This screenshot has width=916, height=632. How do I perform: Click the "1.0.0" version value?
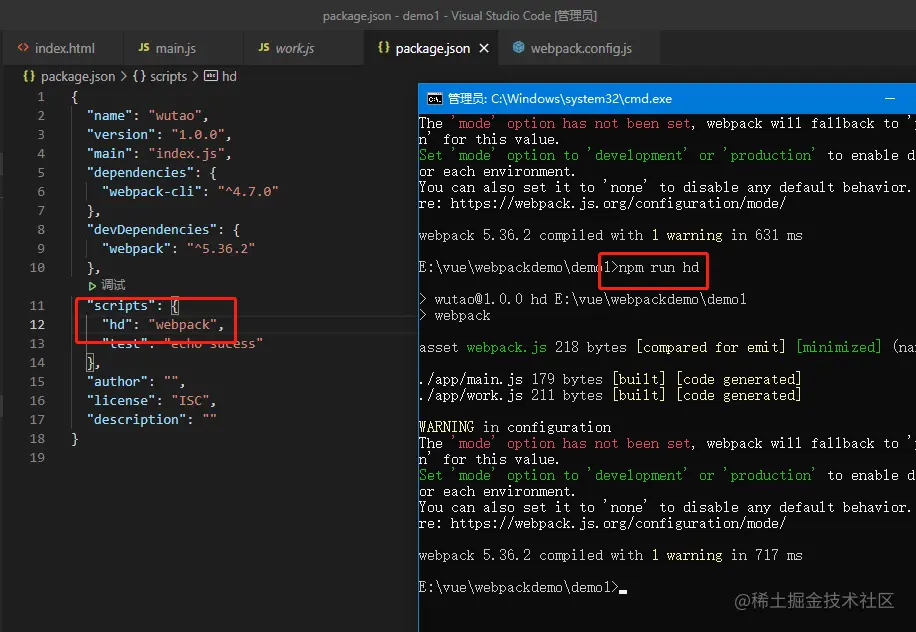click(197, 135)
